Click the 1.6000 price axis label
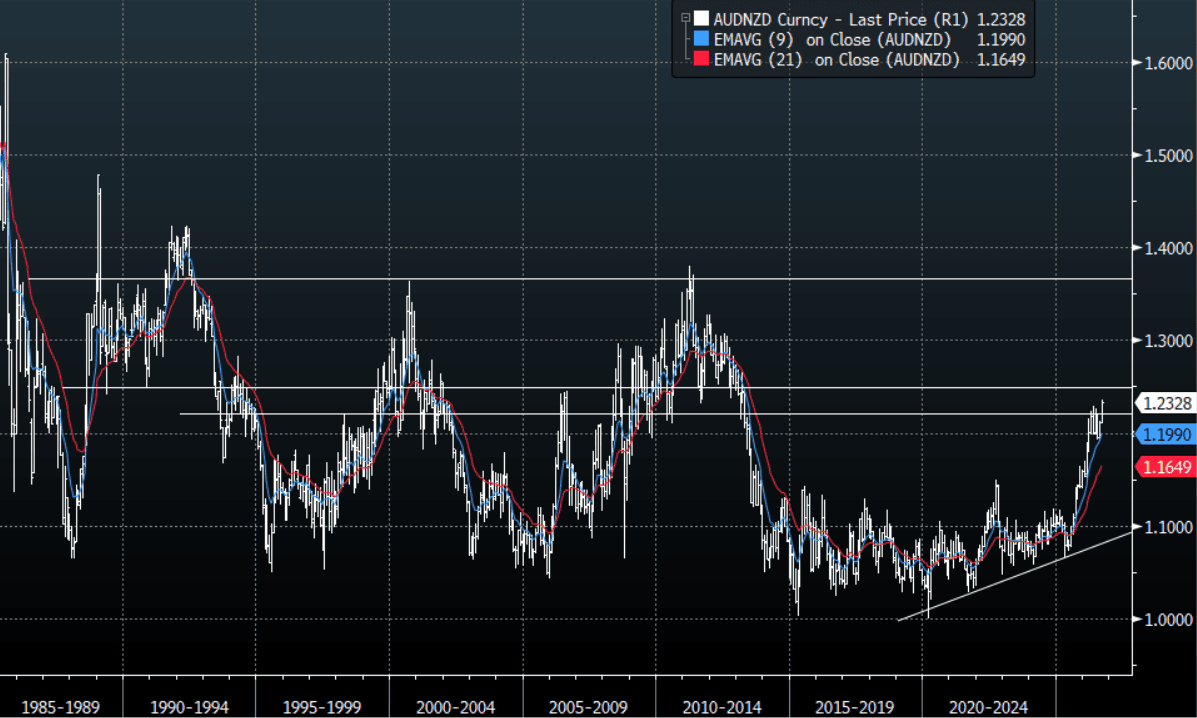1197x718 pixels. [x=1168, y=63]
